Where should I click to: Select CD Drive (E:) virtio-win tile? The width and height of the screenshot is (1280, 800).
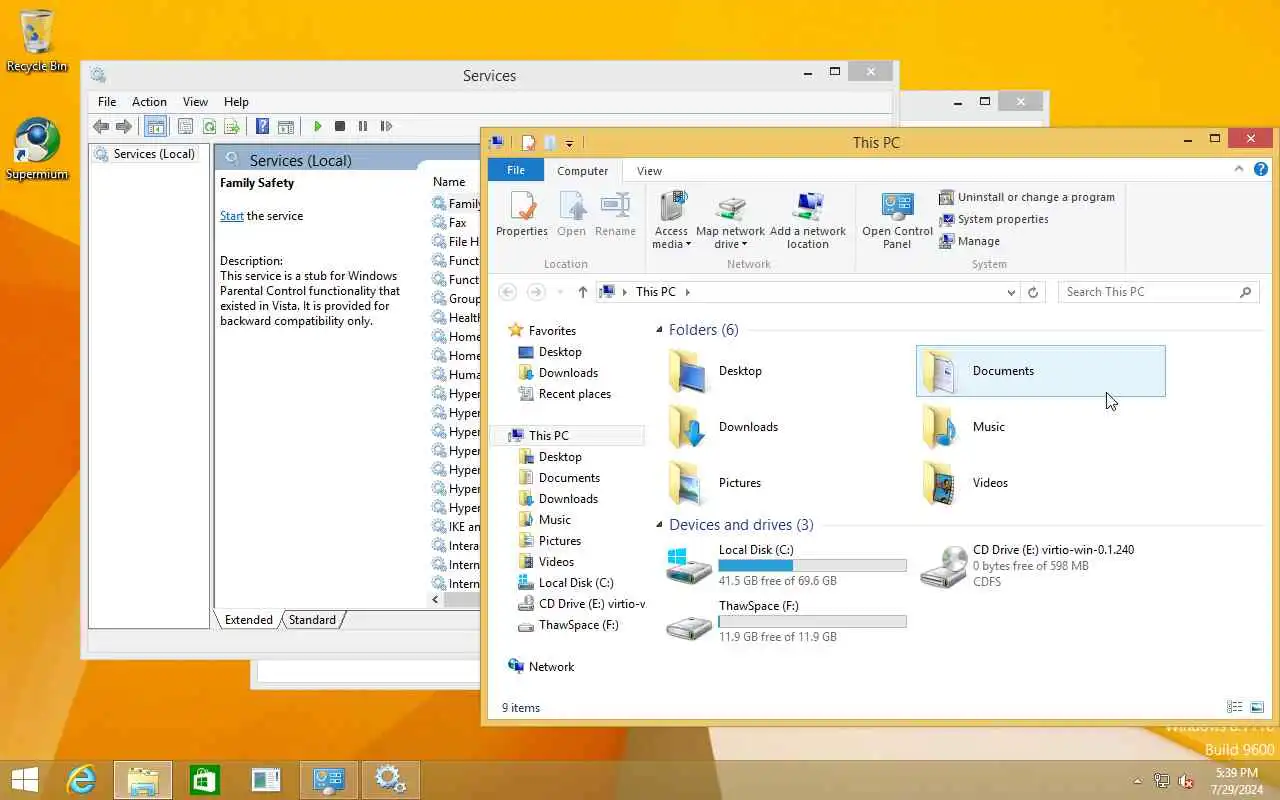(x=1040, y=566)
